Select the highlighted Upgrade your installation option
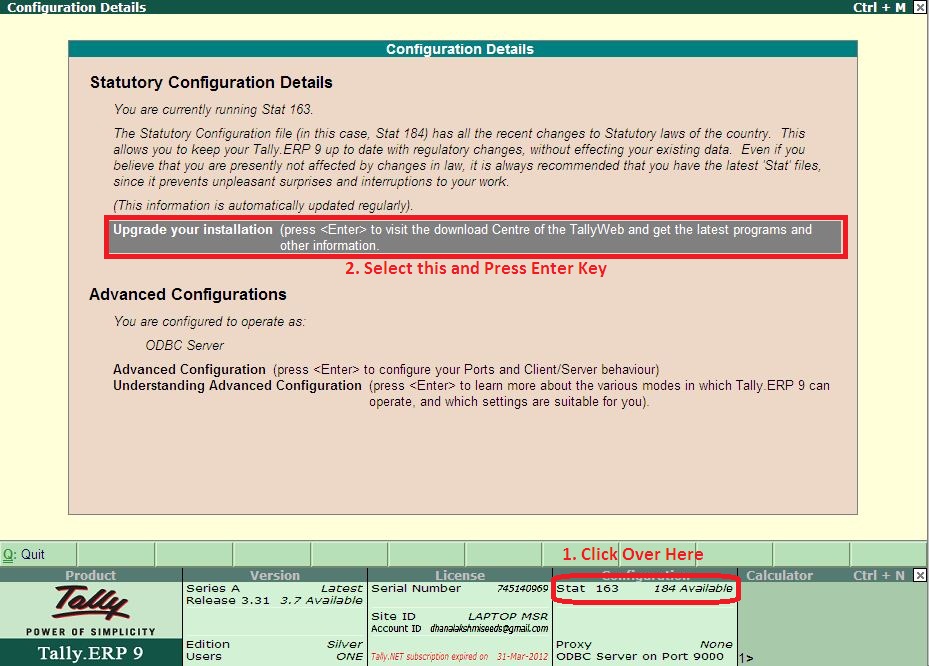 click(x=475, y=237)
